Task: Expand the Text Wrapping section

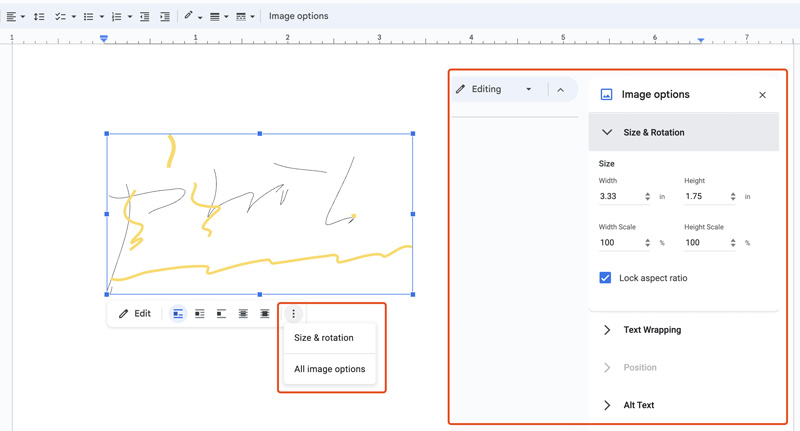Action: click(x=652, y=329)
